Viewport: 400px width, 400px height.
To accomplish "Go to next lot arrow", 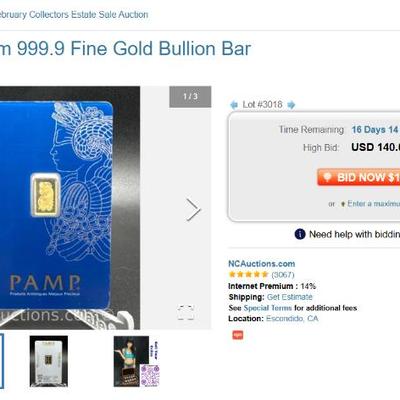I will tap(291, 105).
